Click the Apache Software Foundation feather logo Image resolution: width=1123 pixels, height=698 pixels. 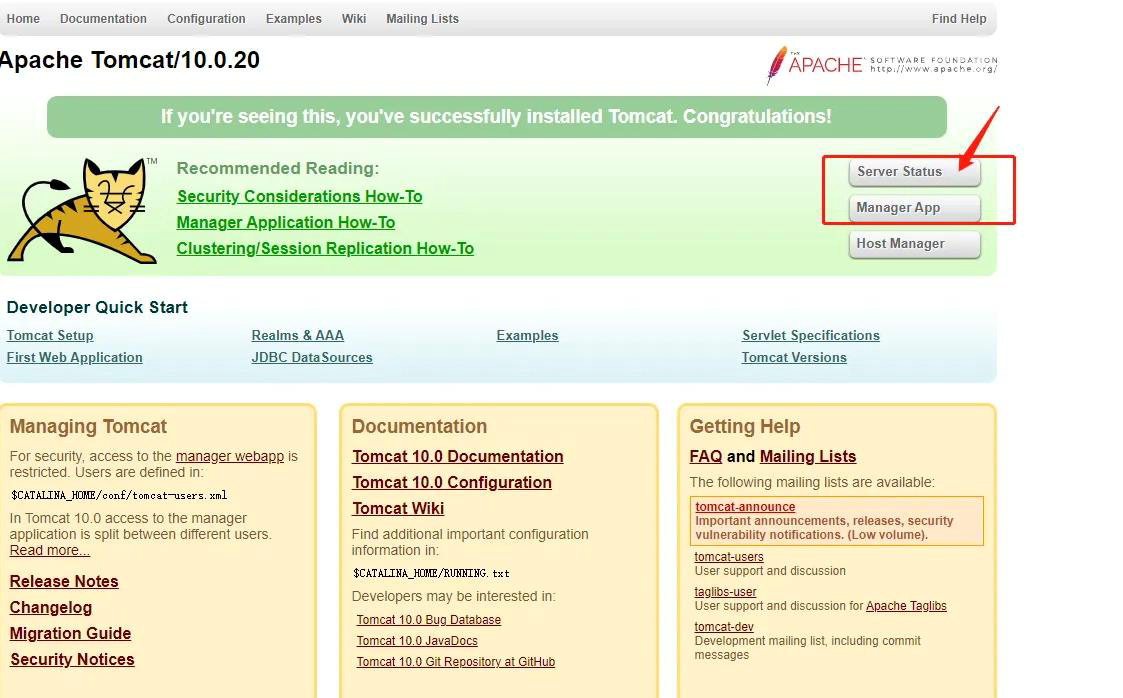[x=882, y=65]
